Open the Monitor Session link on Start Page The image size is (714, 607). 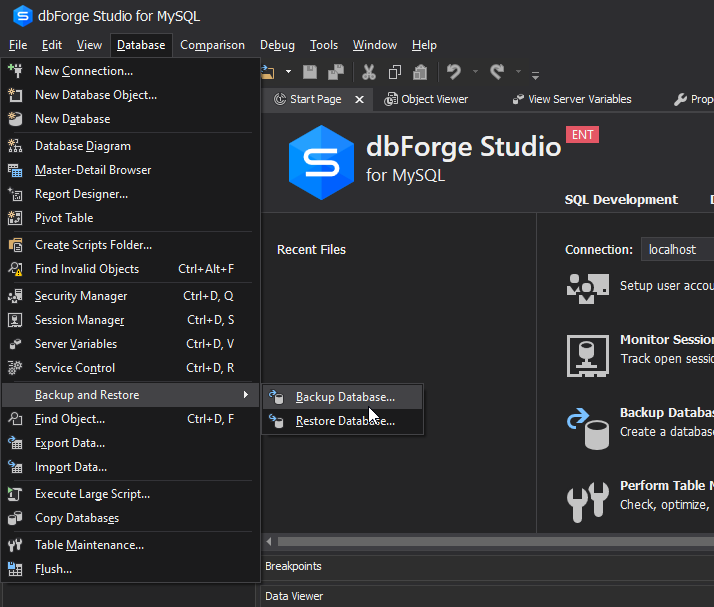click(667, 340)
